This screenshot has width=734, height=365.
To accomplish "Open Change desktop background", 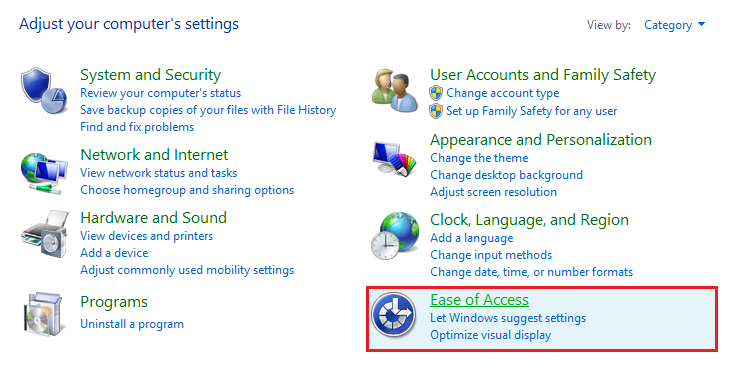I will coord(506,175).
